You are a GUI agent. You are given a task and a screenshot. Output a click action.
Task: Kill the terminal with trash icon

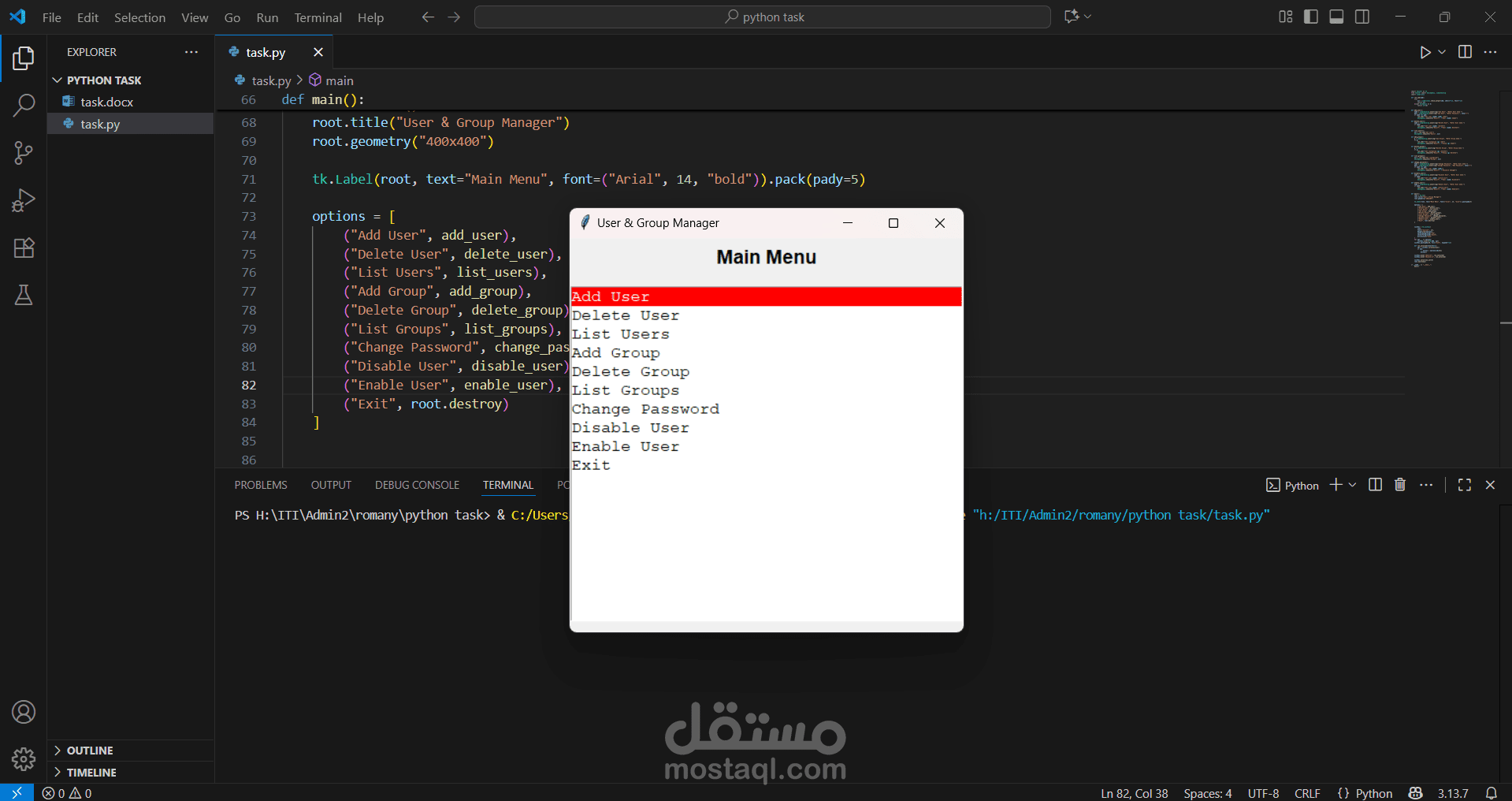pyautogui.click(x=1400, y=485)
